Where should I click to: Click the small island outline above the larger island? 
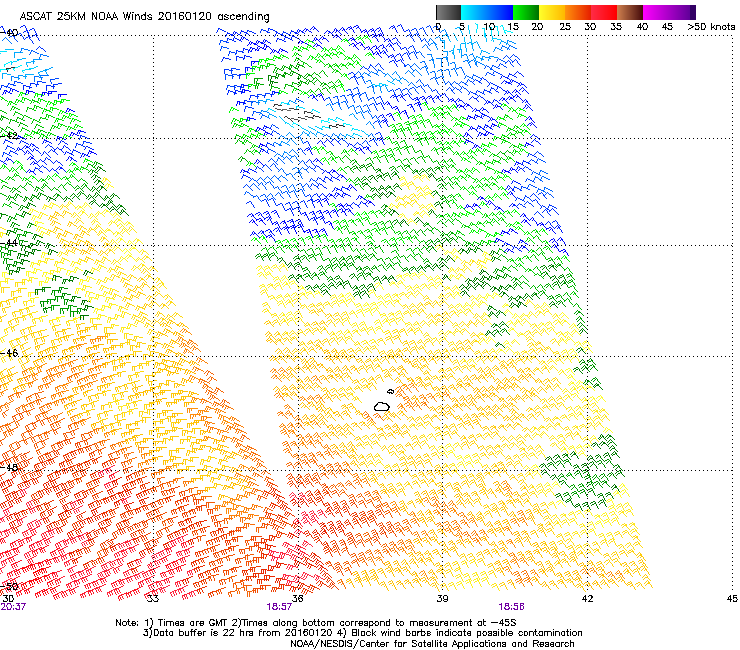pyautogui.click(x=391, y=391)
